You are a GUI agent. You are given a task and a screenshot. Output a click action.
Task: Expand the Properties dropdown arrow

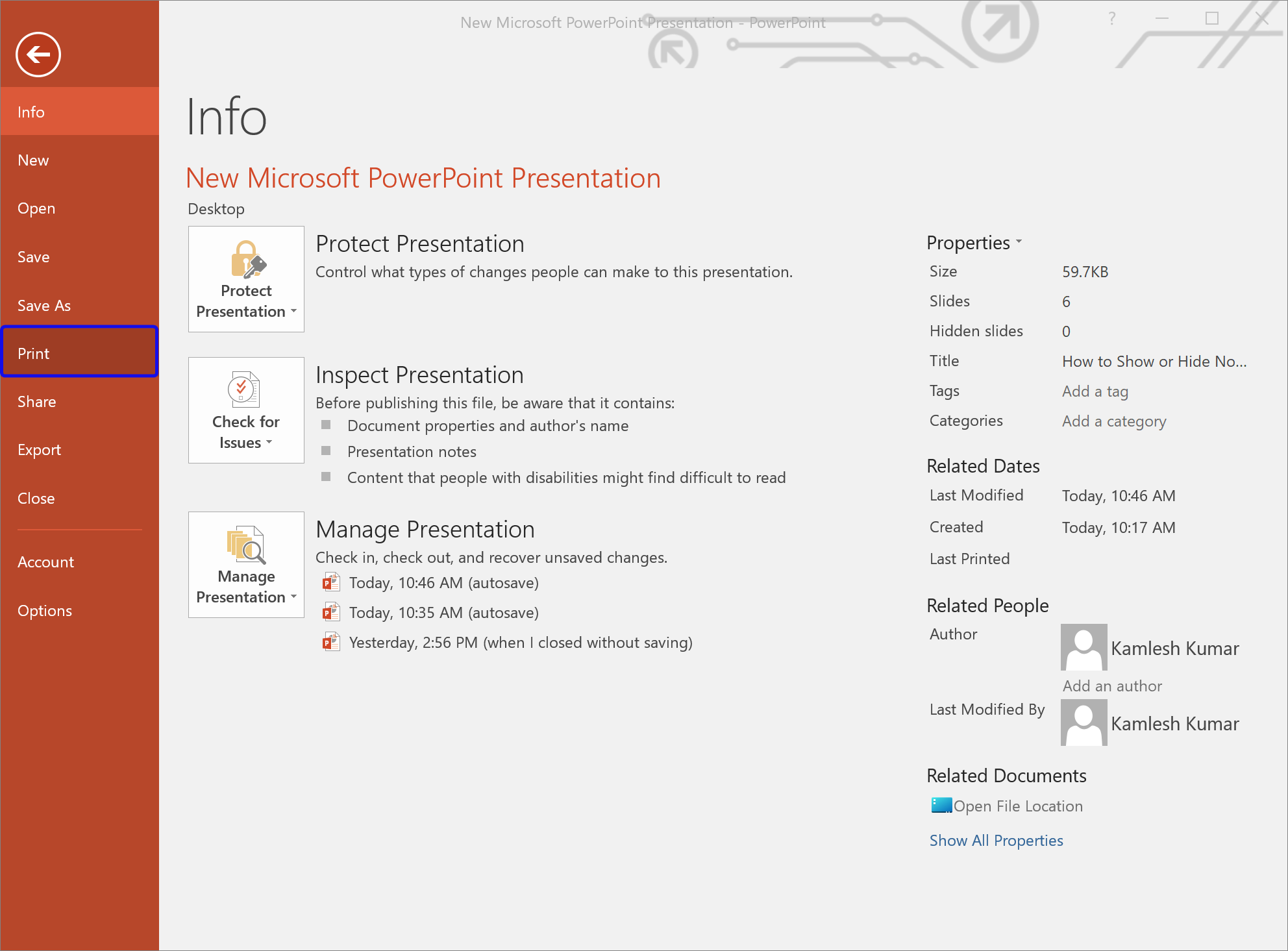click(x=1019, y=242)
